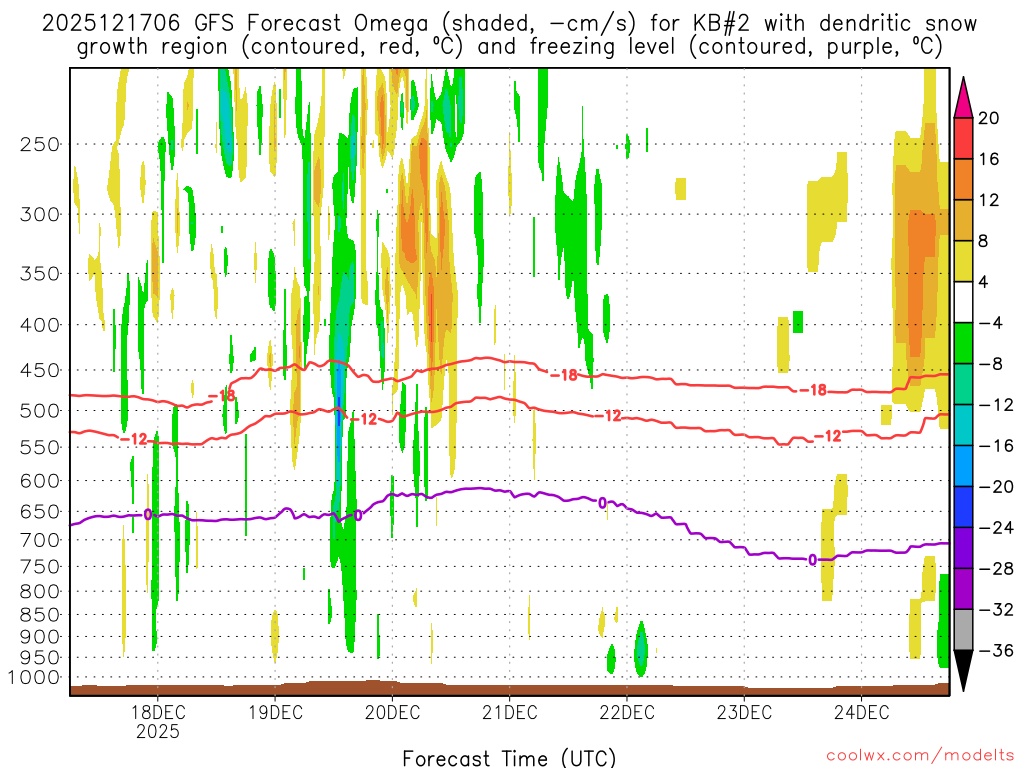Click the 850 pressure level label
Viewport: 1024px width, 768px height.
tap(40, 615)
